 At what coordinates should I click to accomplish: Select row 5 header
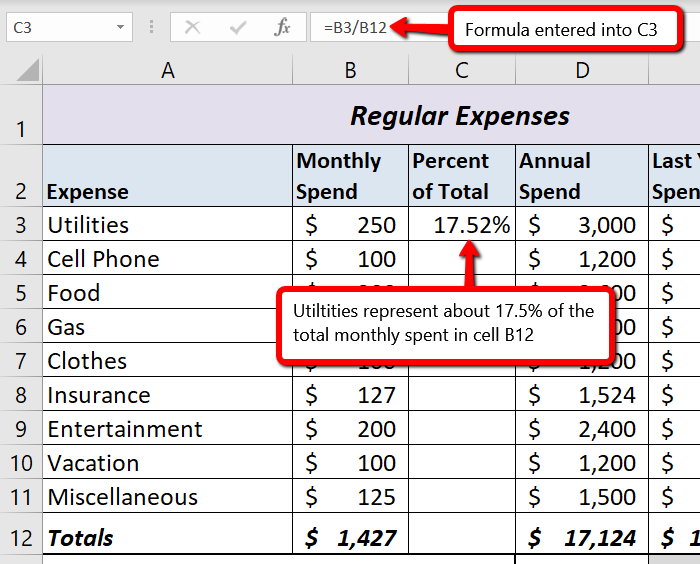21,292
